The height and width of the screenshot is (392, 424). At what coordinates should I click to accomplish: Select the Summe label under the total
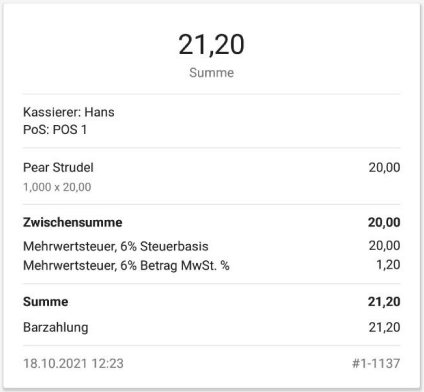211,72
